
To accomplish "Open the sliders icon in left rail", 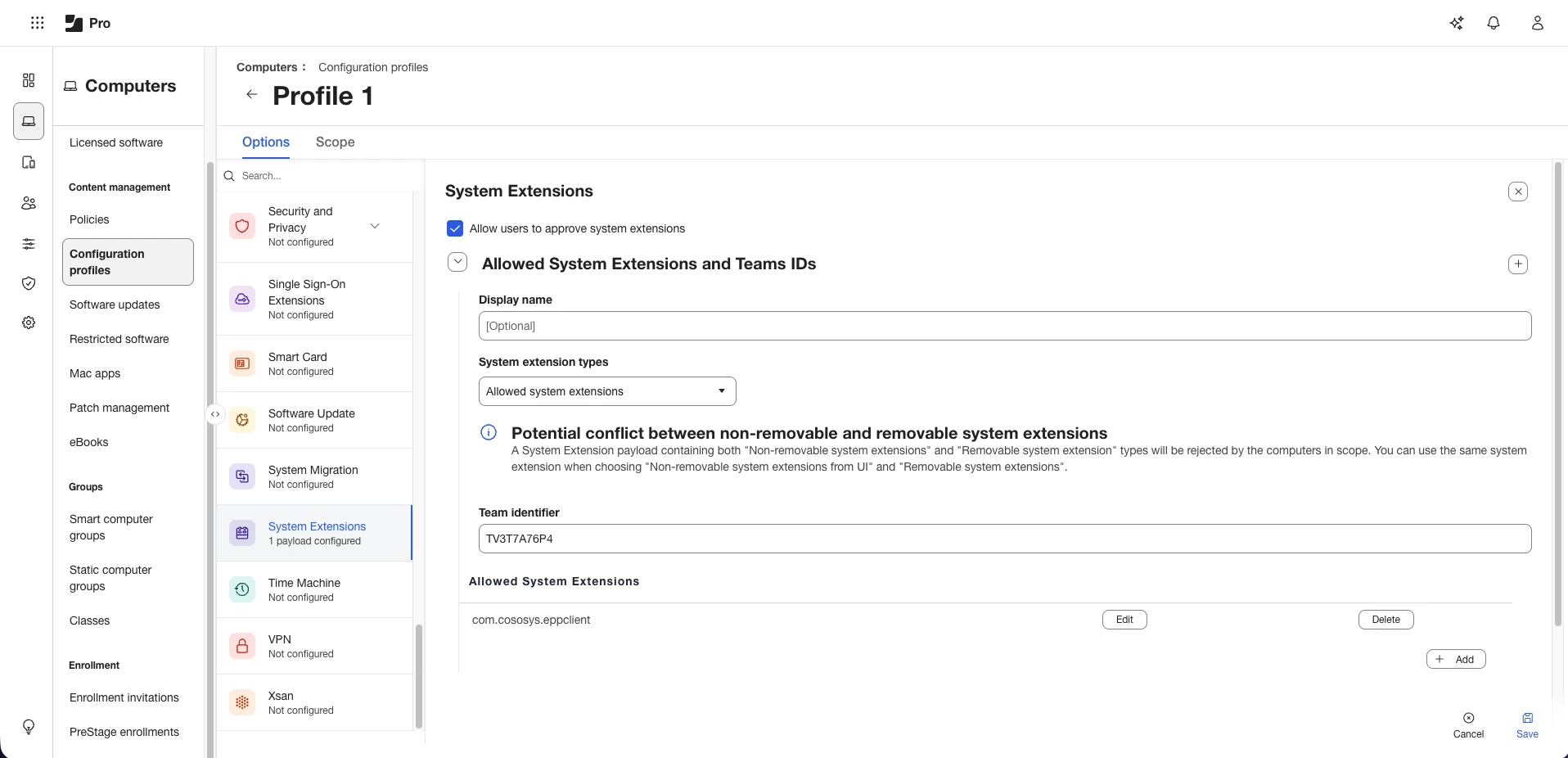I will click(29, 244).
